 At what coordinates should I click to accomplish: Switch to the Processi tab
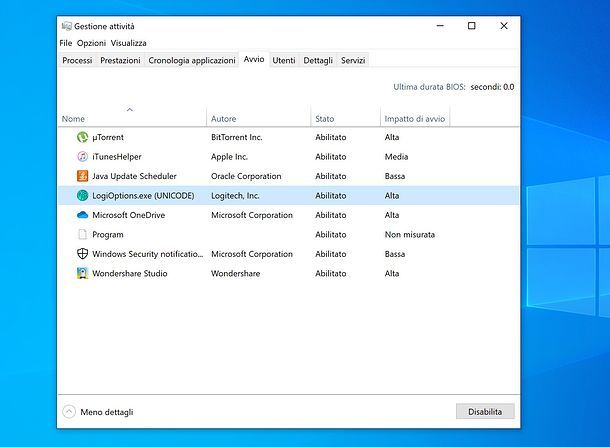pos(77,60)
